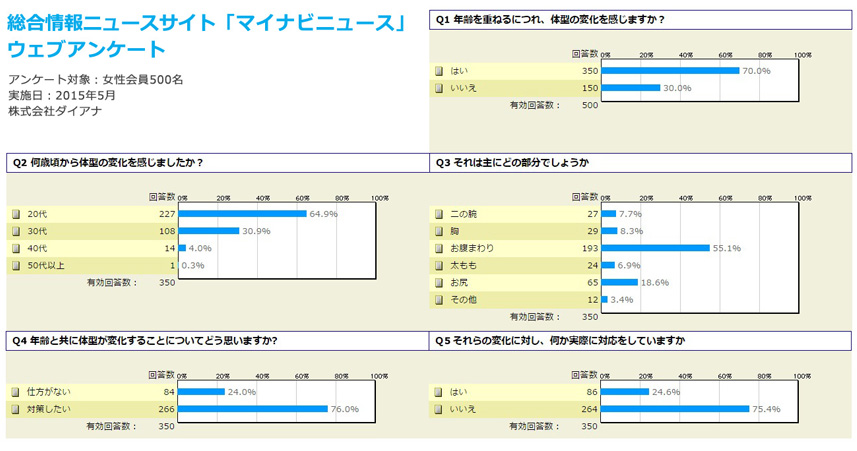
Task: Click the 実施日：2015年5月 line
Action: pos(62,96)
